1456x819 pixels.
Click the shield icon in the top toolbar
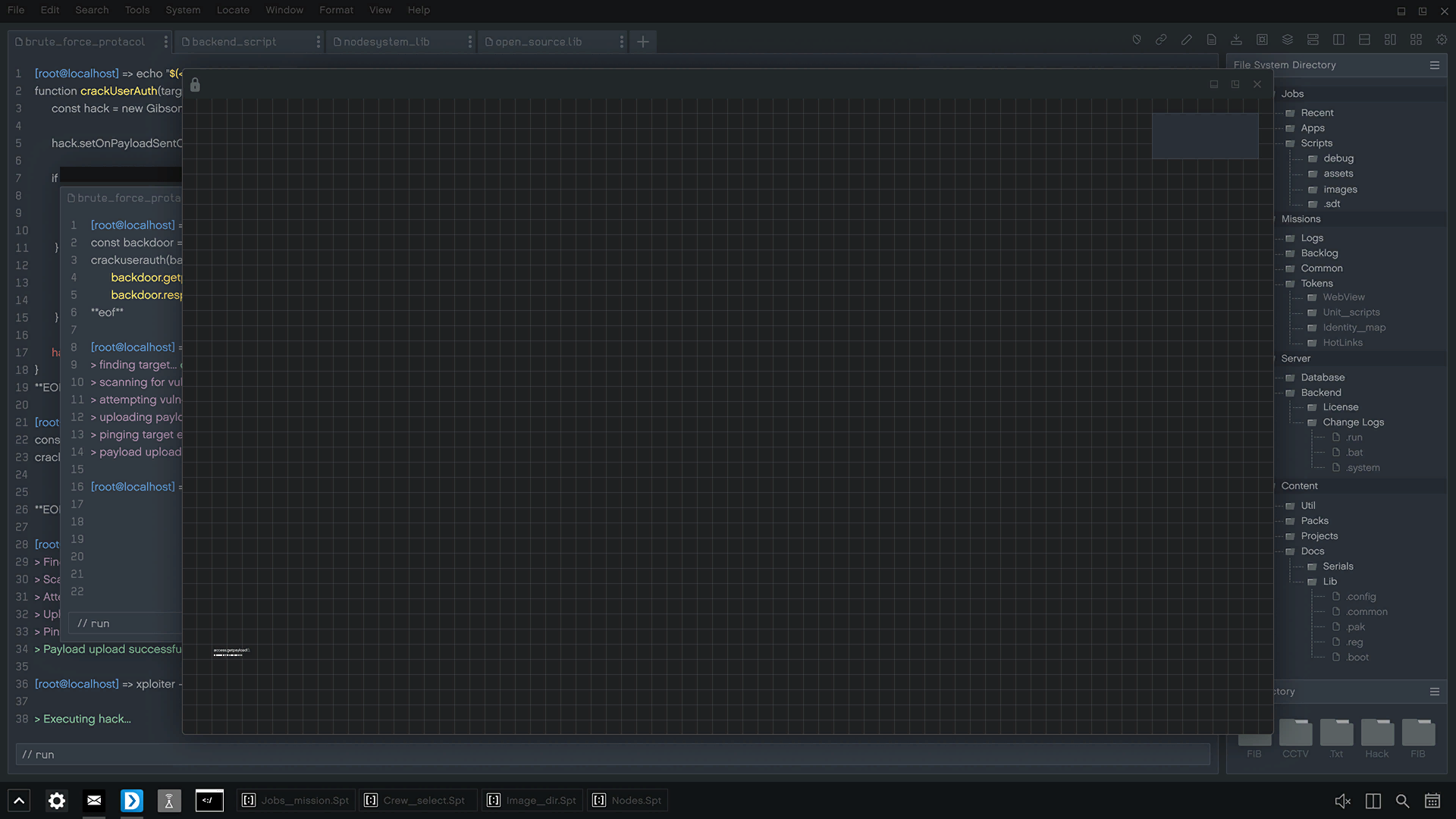(1137, 39)
